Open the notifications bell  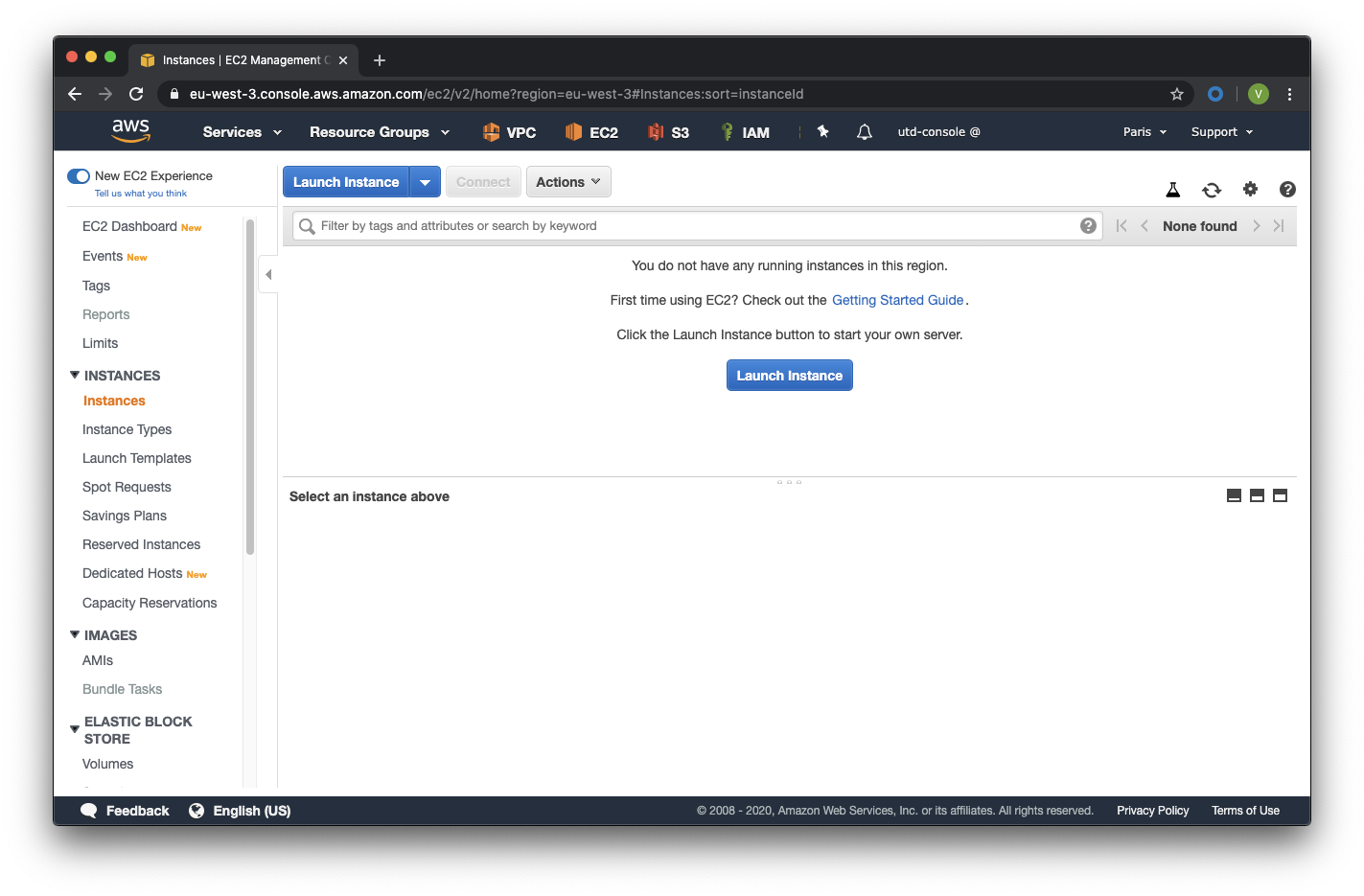coord(865,132)
